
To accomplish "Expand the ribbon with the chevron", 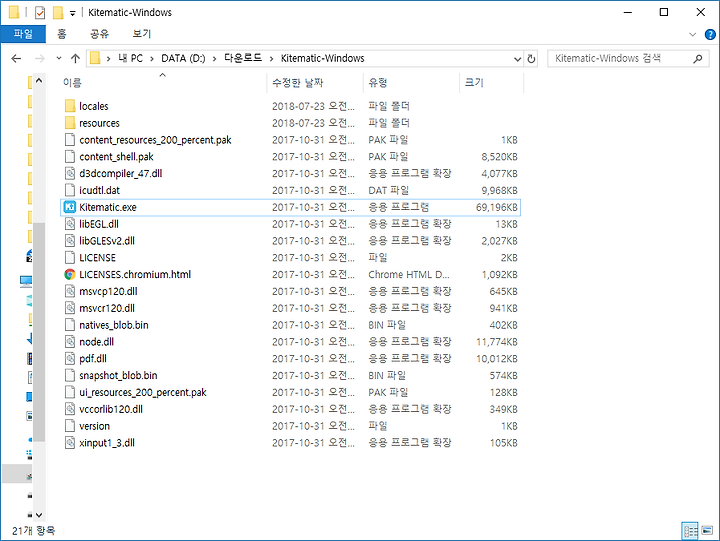I will (x=693, y=34).
